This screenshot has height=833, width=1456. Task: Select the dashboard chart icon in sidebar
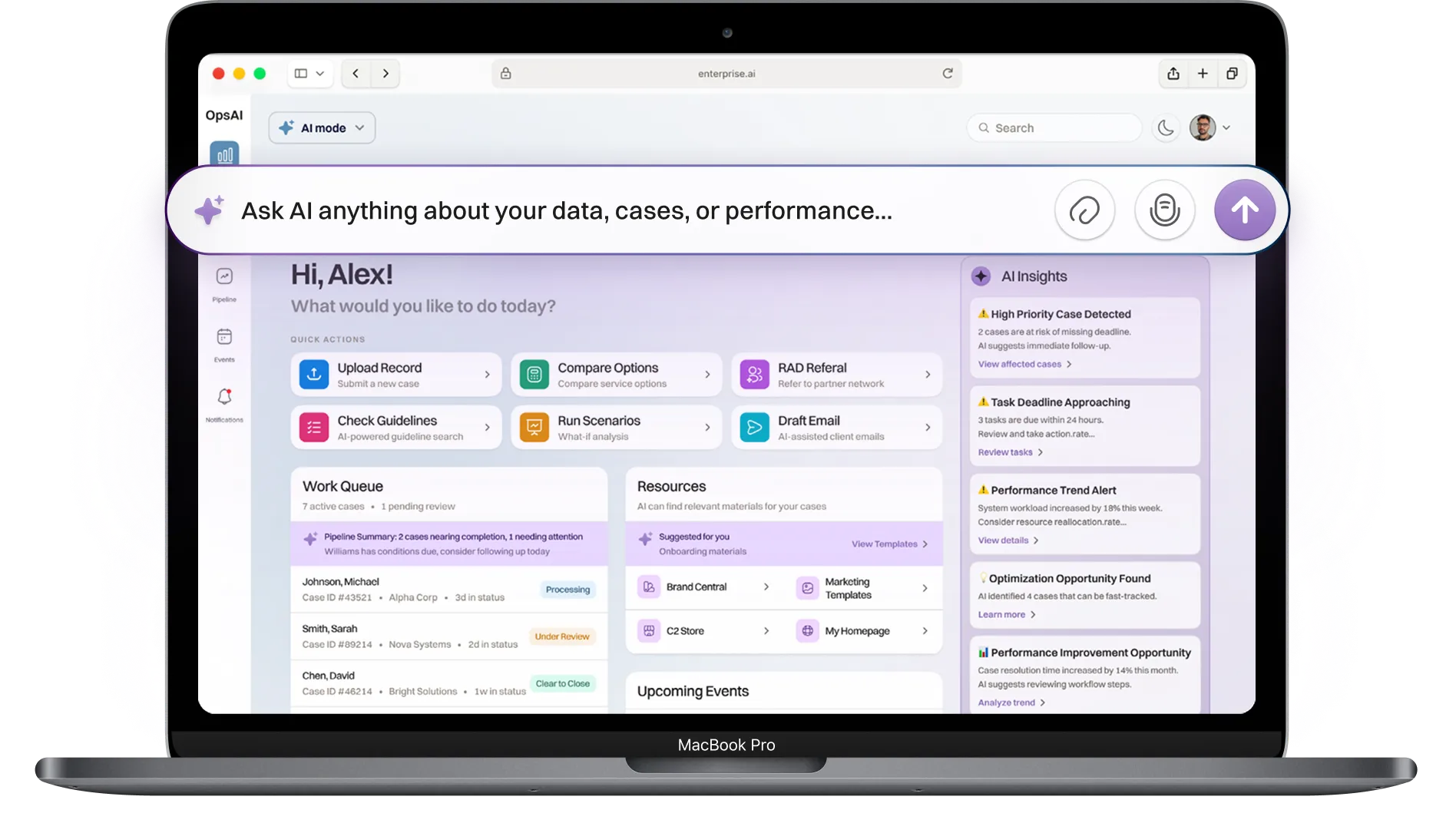pos(224,154)
